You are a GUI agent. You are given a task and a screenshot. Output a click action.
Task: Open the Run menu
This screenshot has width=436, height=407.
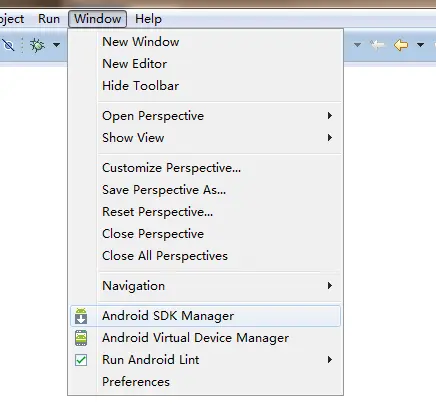coord(49,19)
